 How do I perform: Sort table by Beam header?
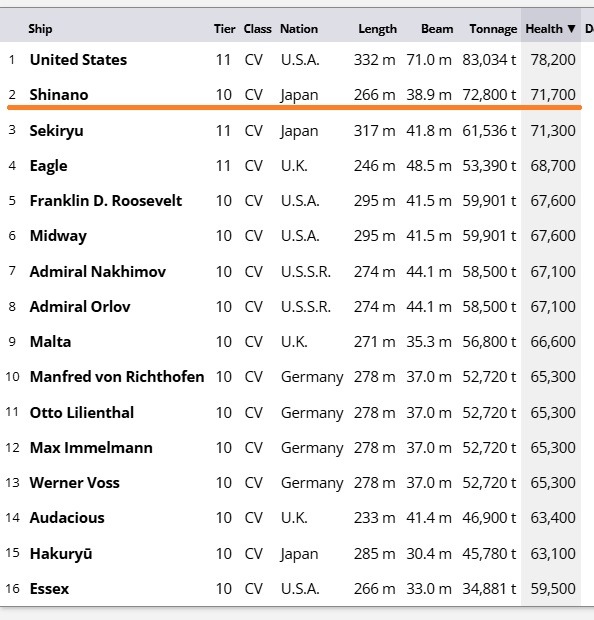tap(437, 29)
